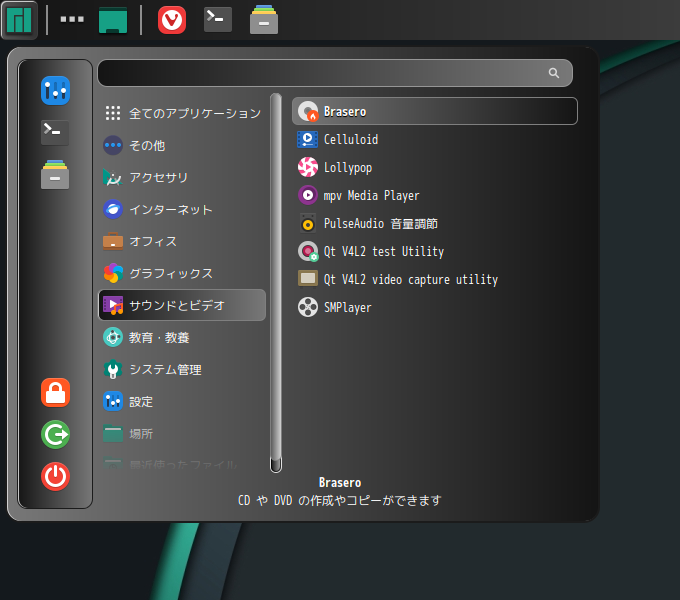The width and height of the screenshot is (680, 600).
Task: Select 場所 category
Action: [x=182, y=434]
